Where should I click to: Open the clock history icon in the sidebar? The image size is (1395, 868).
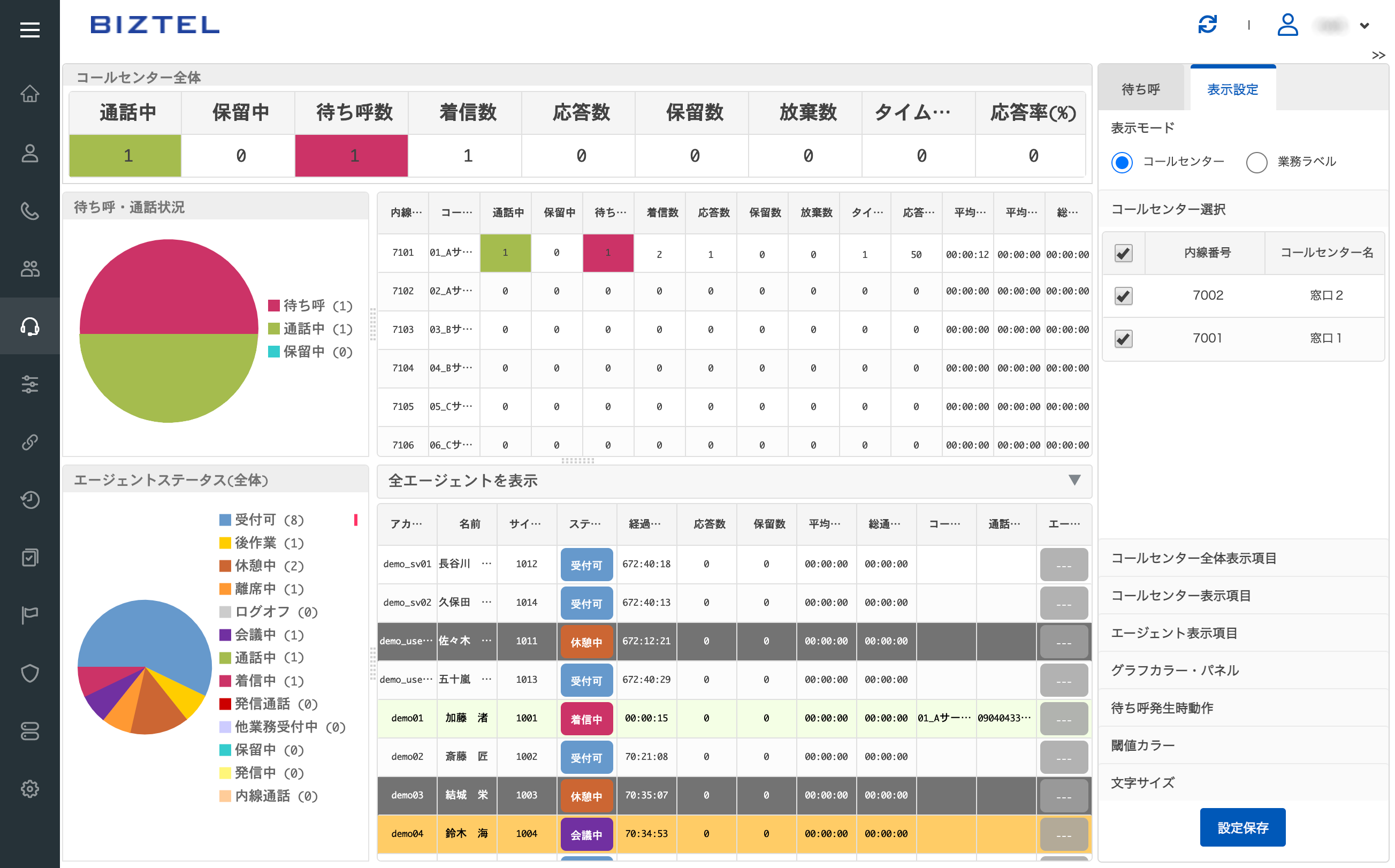pyautogui.click(x=29, y=499)
